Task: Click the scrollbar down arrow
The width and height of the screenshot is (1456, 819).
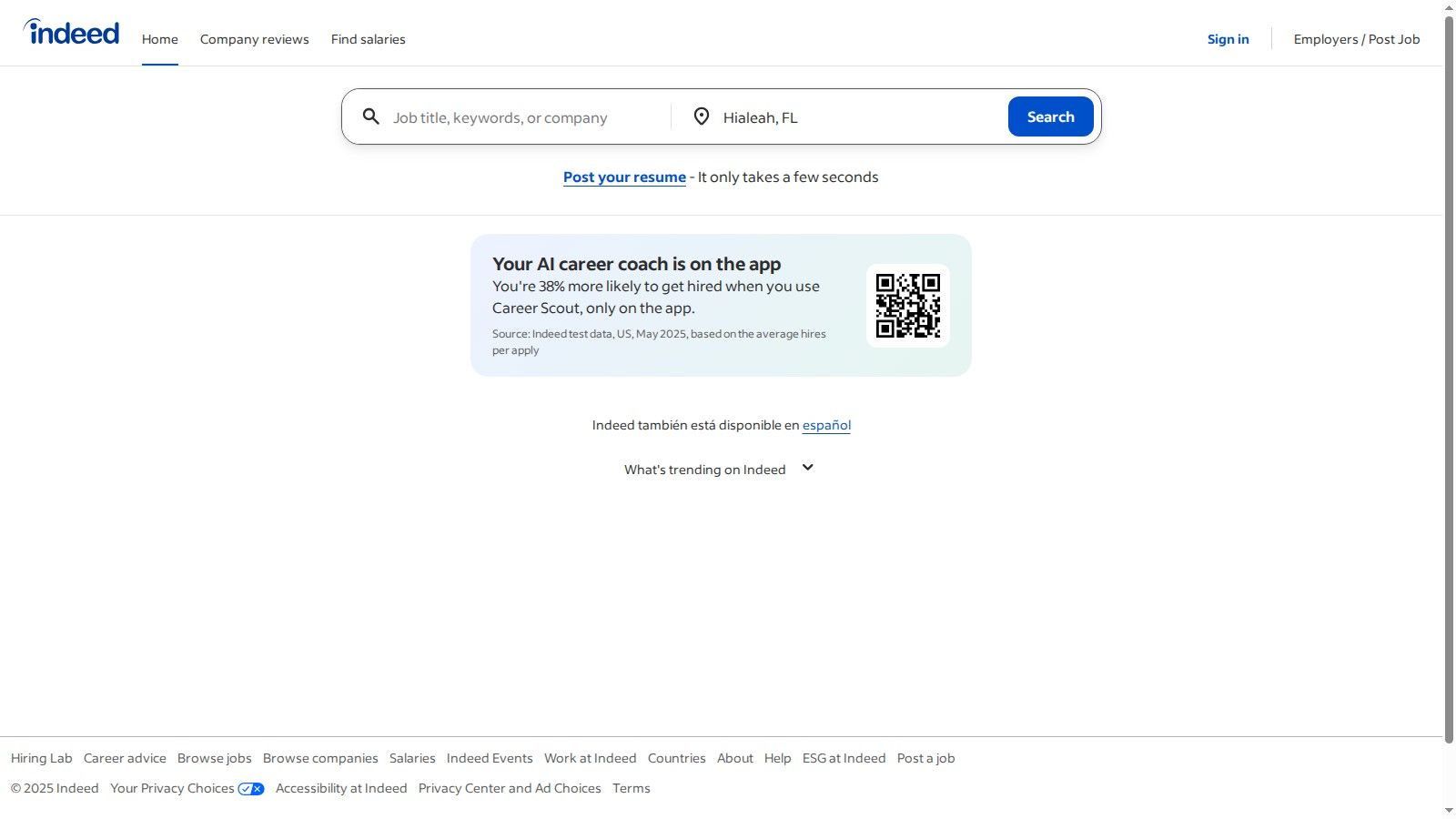Action: [1449, 811]
